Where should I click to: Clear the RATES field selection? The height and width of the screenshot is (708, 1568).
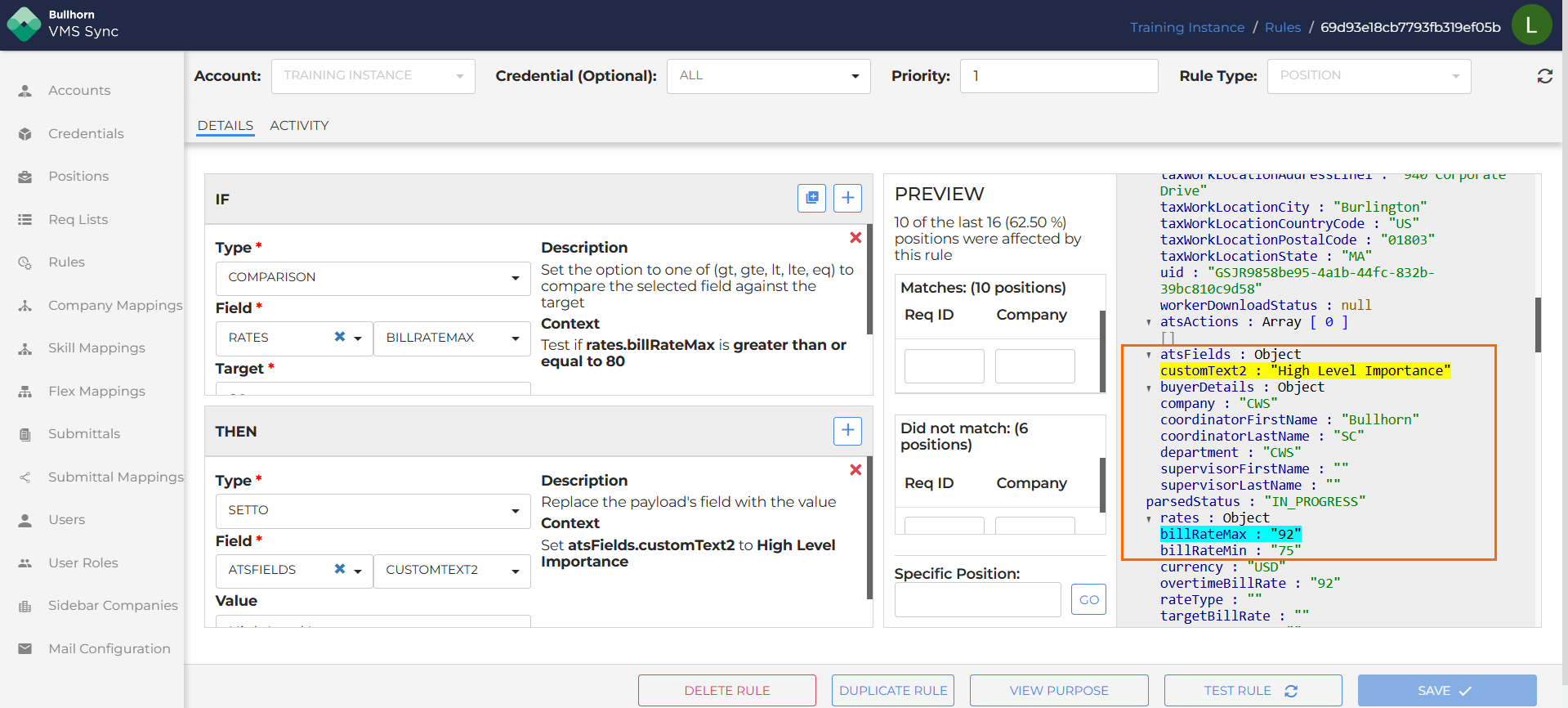tap(340, 337)
